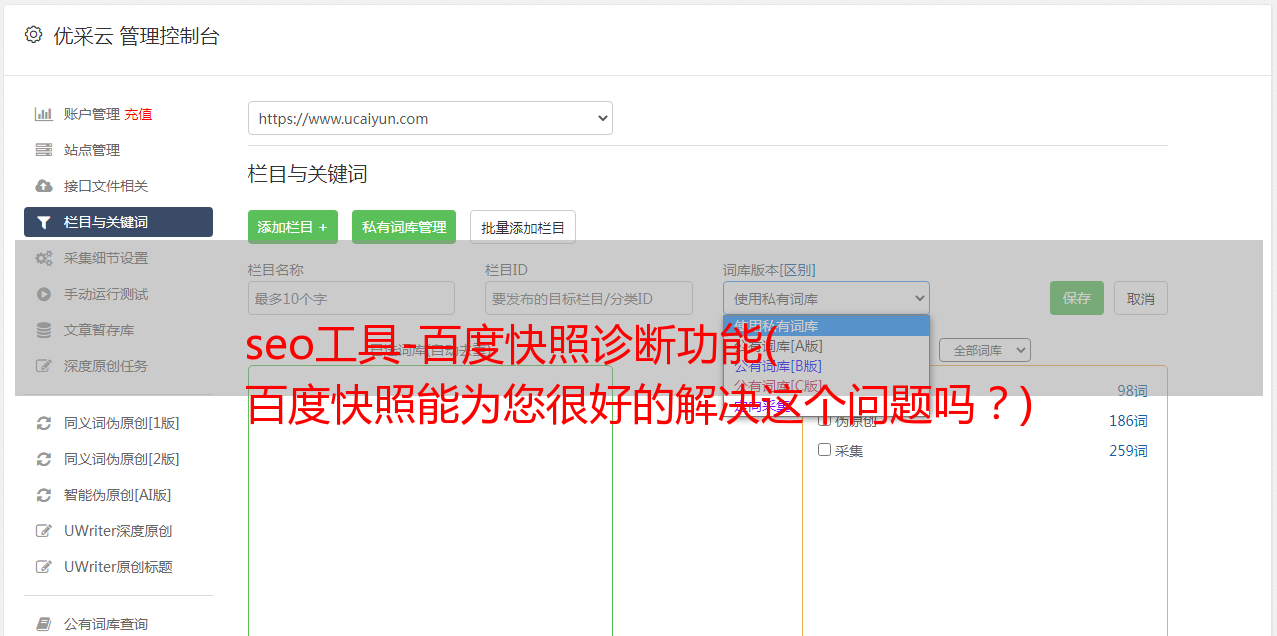This screenshot has height=636, width=1277.
Task: Click the green 保存 button
Action: 1077,298
